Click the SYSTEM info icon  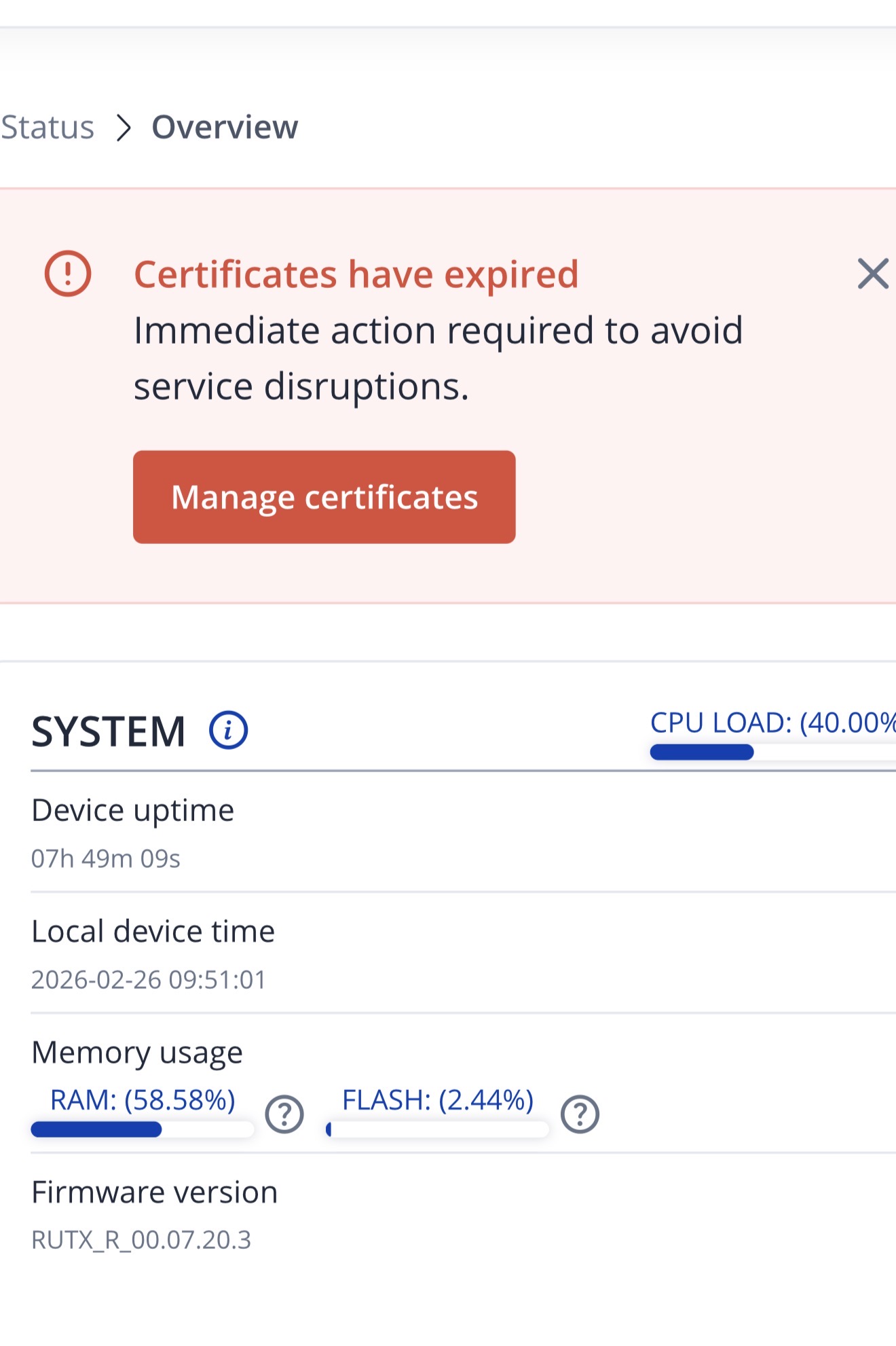(x=228, y=731)
